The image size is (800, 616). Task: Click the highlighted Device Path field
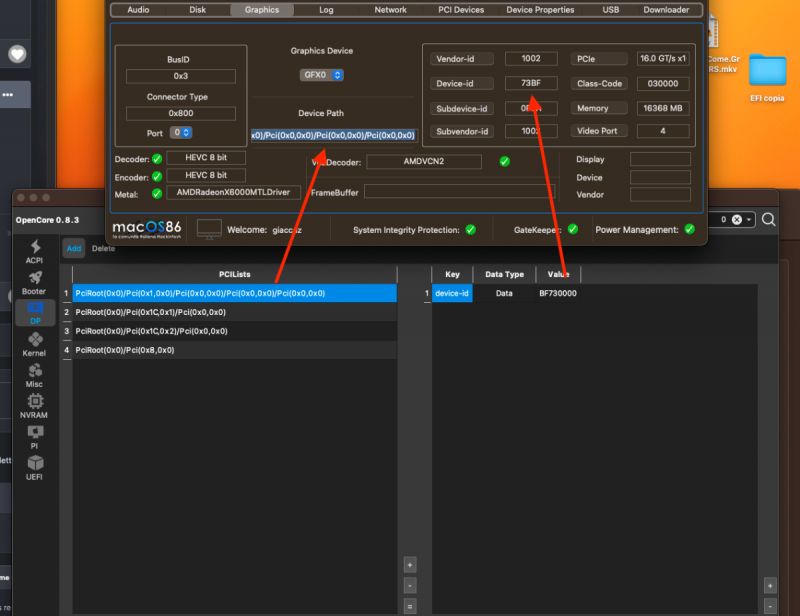(334, 135)
